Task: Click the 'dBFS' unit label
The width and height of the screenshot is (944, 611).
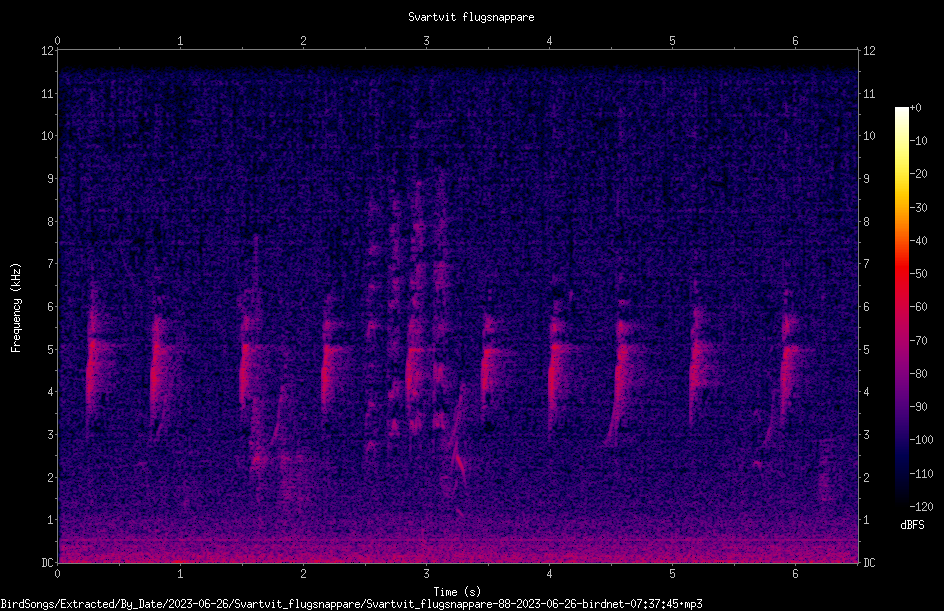Action: coord(912,525)
